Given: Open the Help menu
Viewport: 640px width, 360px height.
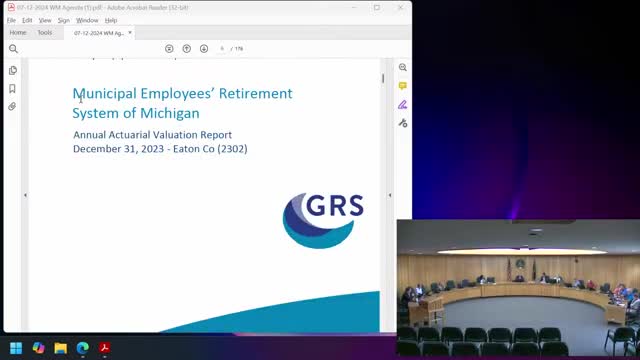Looking at the screenshot, I should (x=111, y=20).
